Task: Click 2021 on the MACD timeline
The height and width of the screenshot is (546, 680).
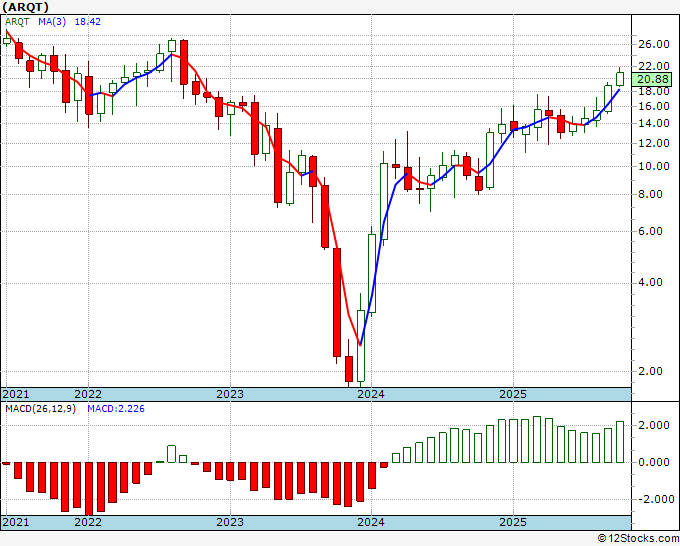Action: click(x=16, y=522)
